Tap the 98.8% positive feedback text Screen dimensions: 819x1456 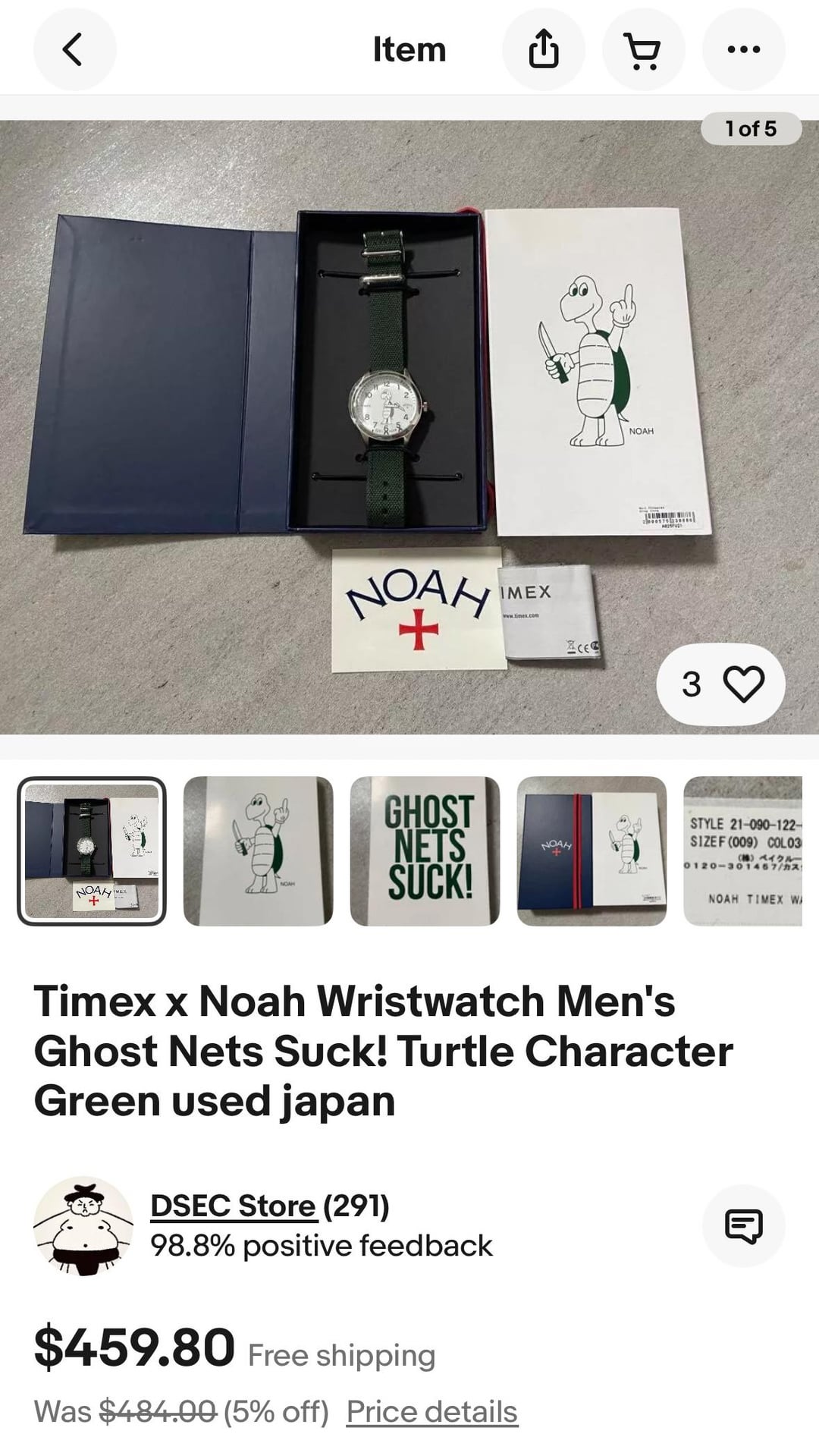322,1246
